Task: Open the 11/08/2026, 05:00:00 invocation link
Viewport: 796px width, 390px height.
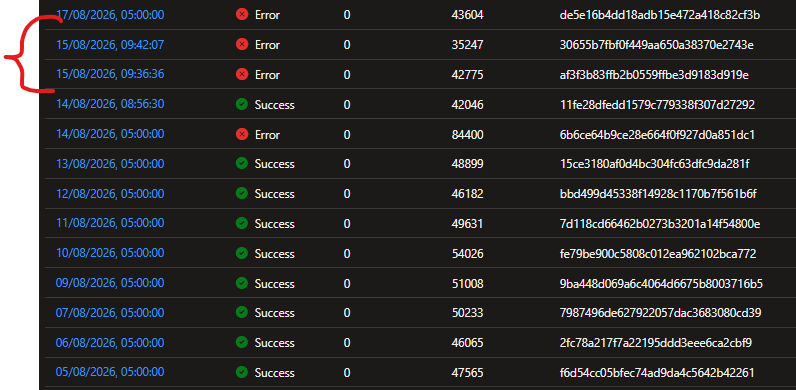Action: point(110,223)
